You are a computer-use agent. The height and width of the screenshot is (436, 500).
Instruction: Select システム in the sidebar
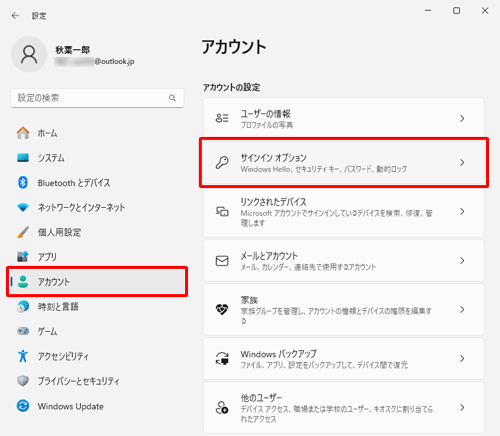click(x=97, y=158)
